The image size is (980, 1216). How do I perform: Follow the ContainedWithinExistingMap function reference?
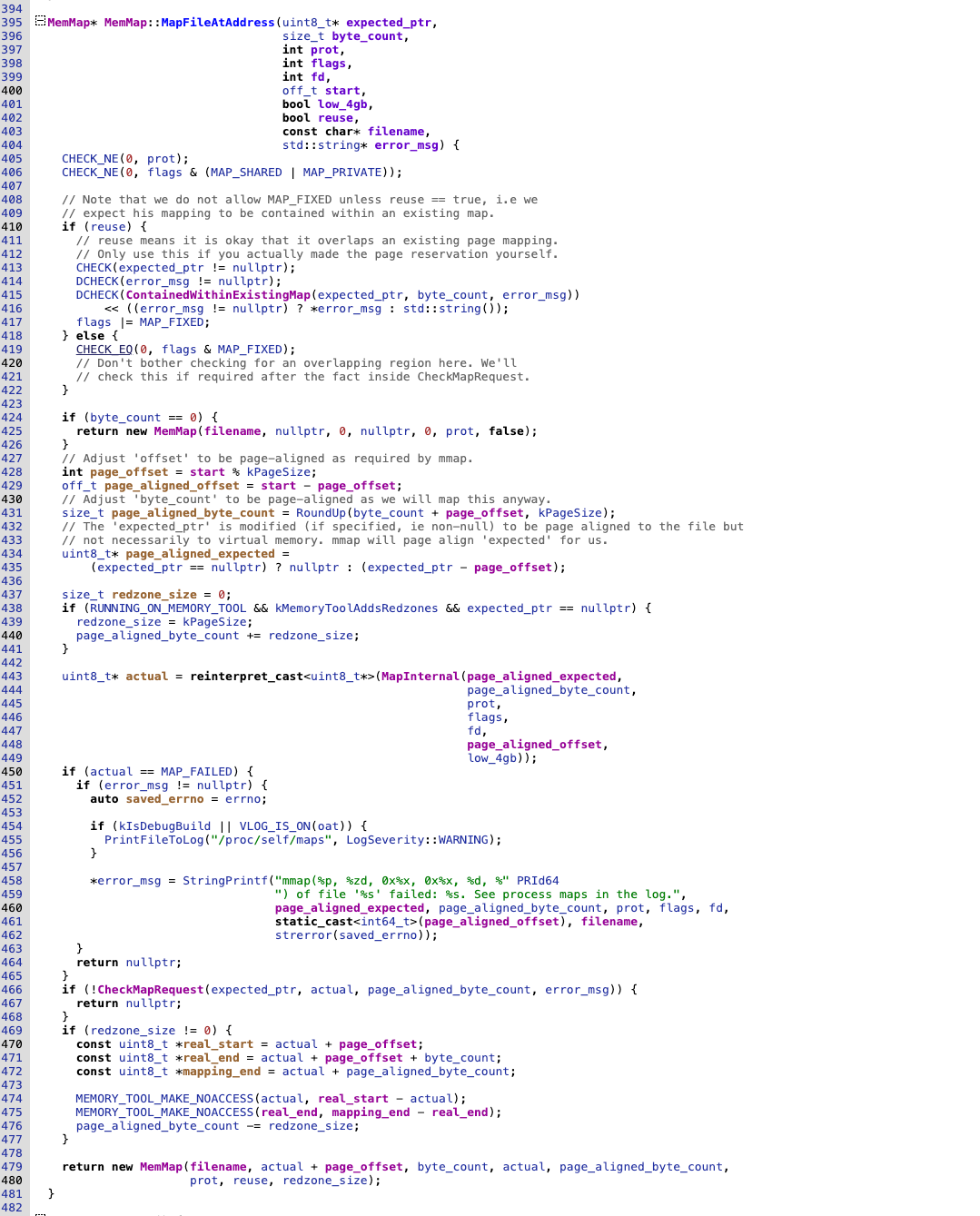click(218, 295)
